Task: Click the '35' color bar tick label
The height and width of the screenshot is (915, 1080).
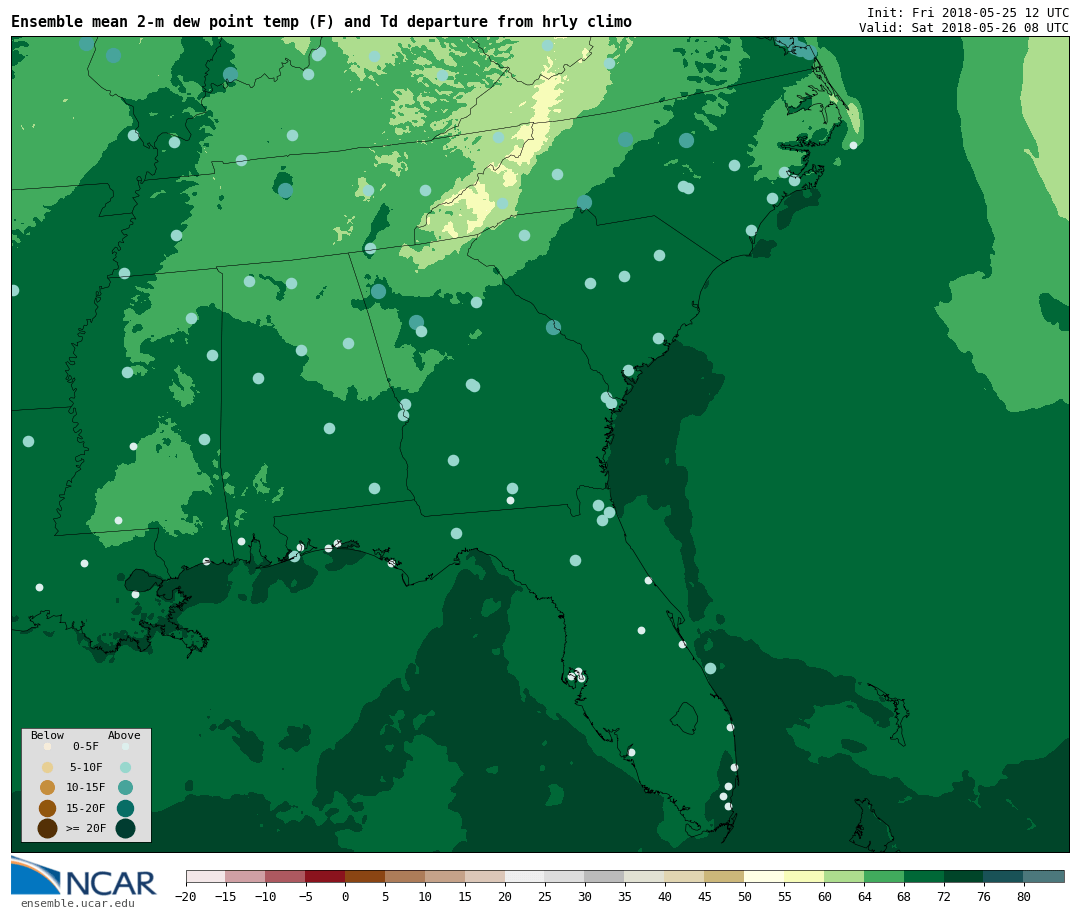Action: point(625,896)
